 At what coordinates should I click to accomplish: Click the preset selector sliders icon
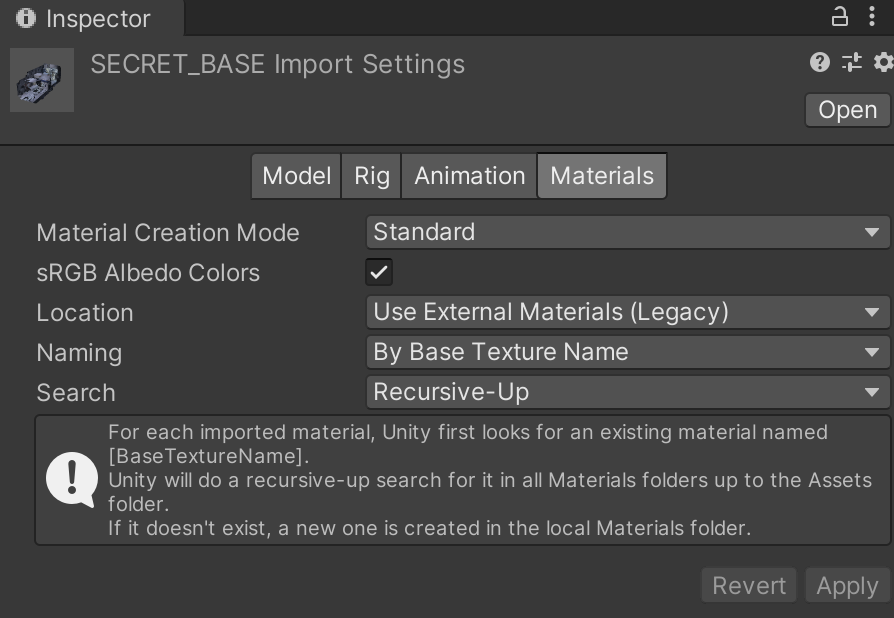coord(852,62)
